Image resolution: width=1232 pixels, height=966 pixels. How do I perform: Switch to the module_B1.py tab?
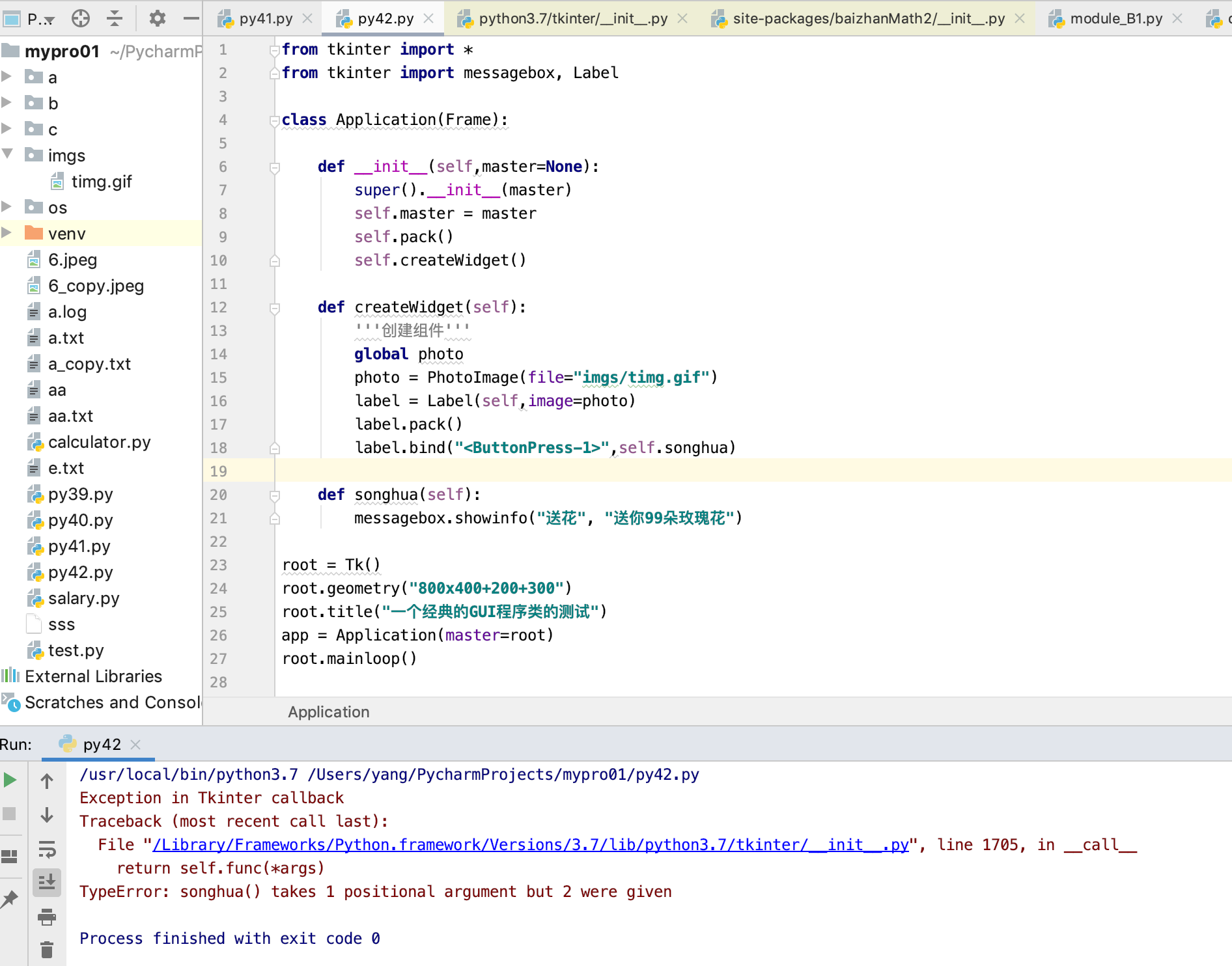coord(1116,18)
